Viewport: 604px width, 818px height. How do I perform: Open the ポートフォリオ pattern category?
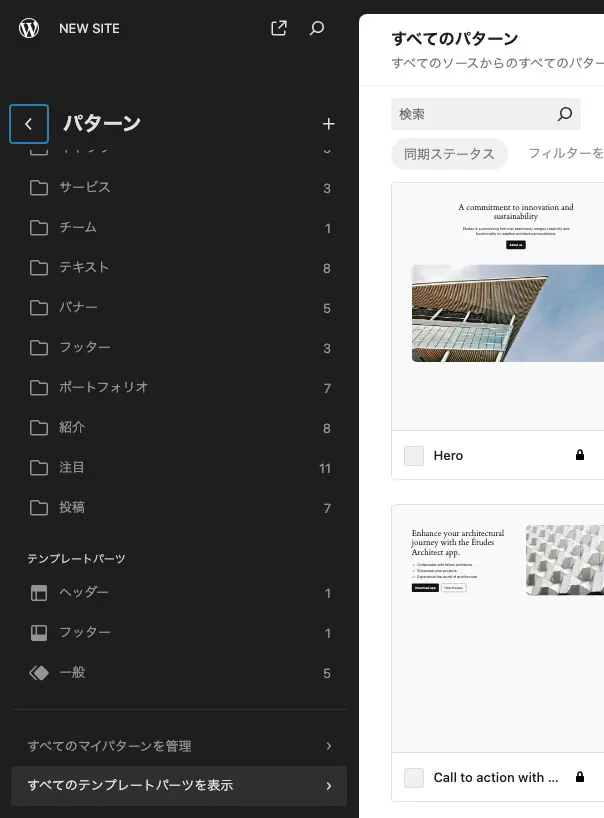[179, 388]
